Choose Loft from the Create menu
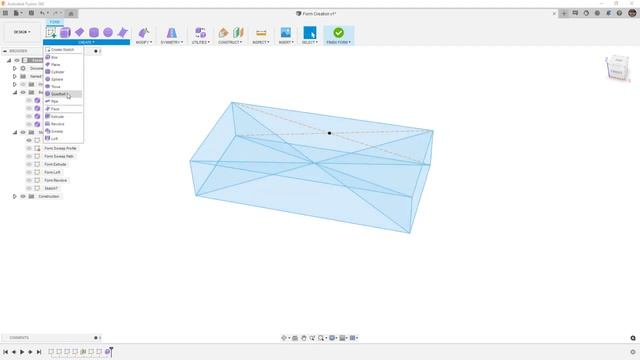This screenshot has width=640, height=360. (63, 139)
